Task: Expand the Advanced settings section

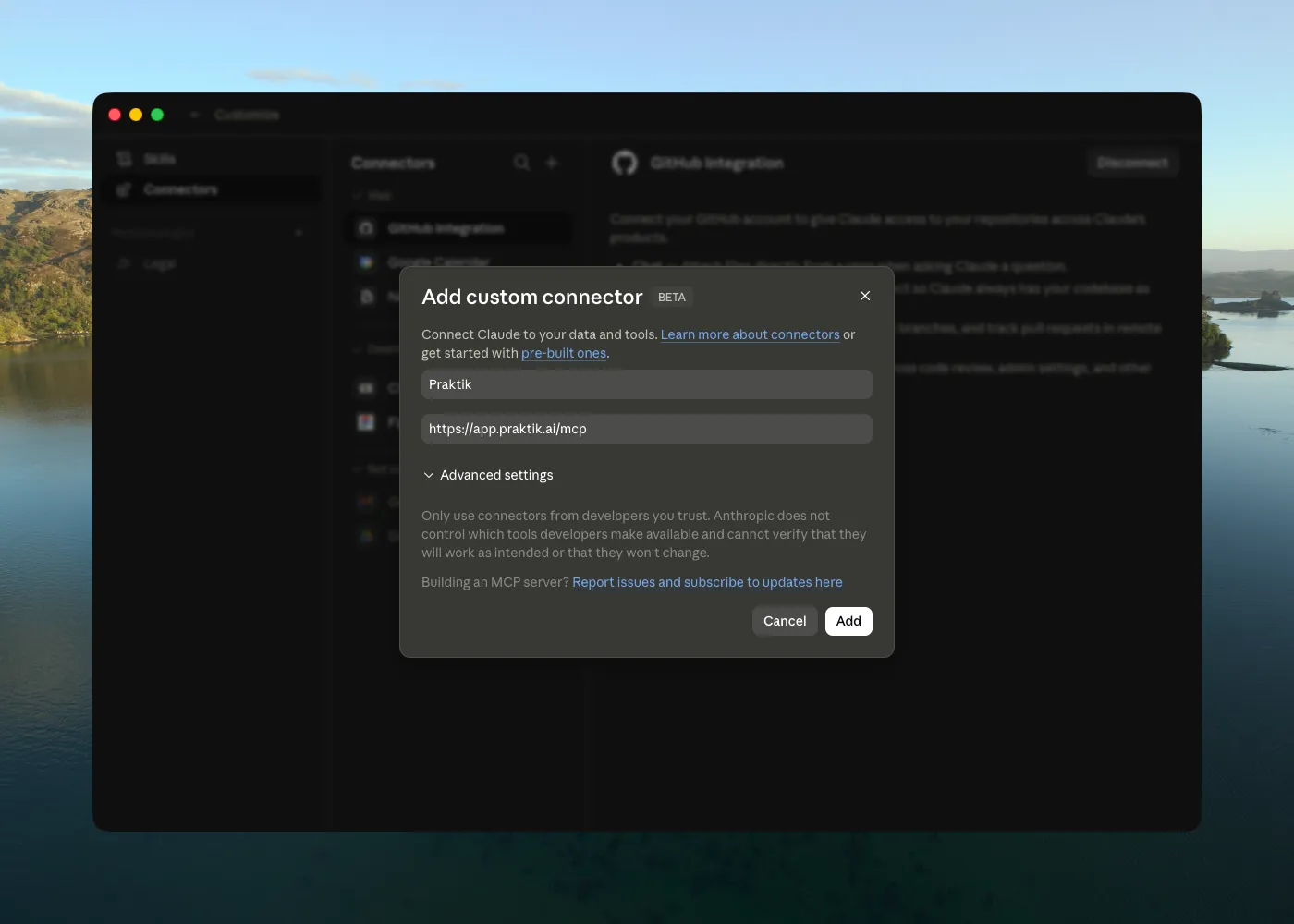Action: [x=488, y=475]
